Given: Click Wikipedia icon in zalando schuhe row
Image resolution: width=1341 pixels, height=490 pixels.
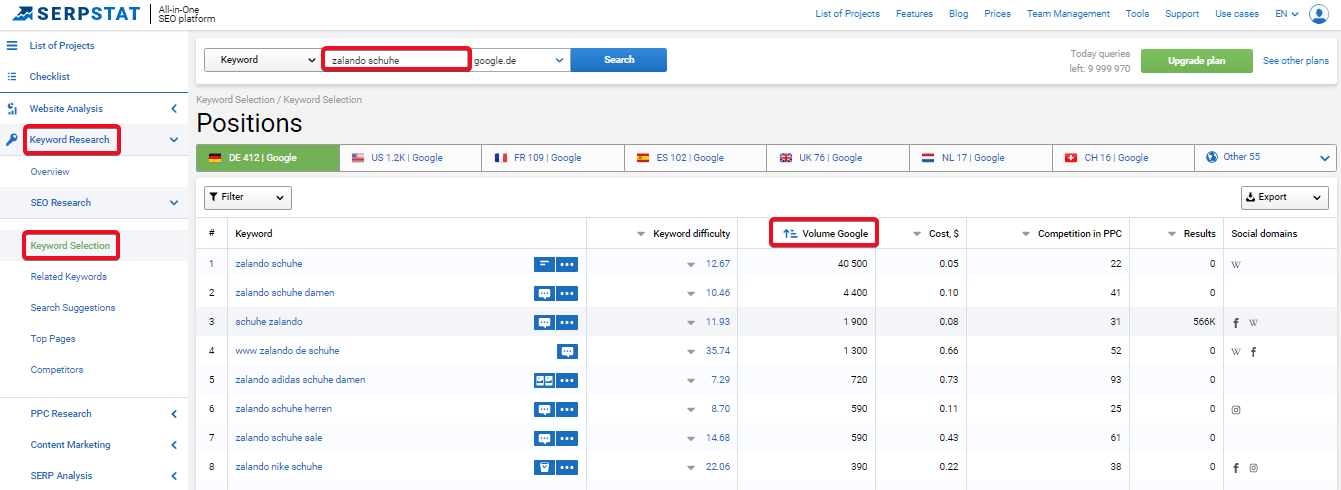Looking at the screenshot, I should pos(1237,264).
